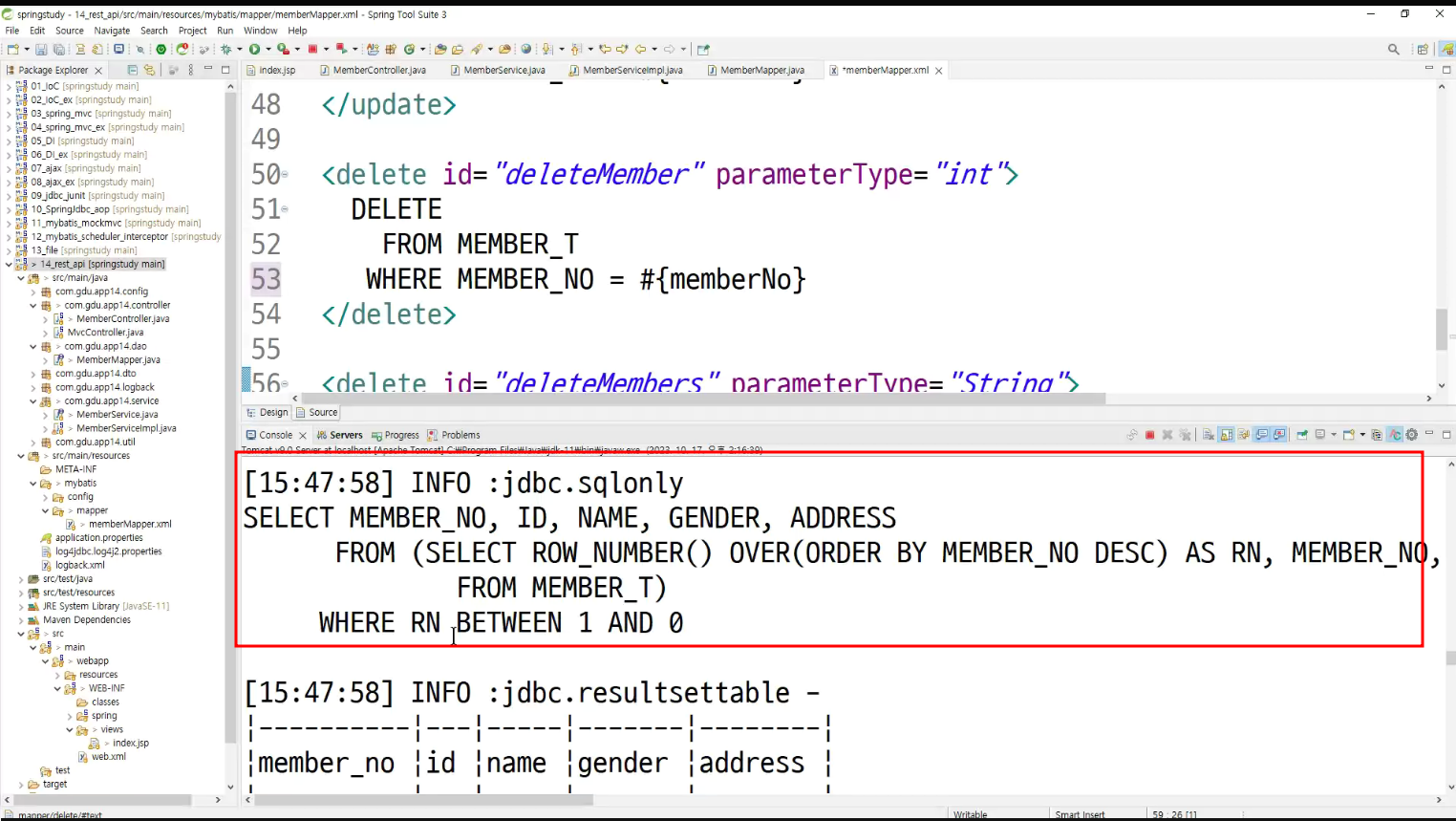The height and width of the screenshot is (821, 1456).
Task: Expand the Maven Dependencies node
Action: point(21,620)
